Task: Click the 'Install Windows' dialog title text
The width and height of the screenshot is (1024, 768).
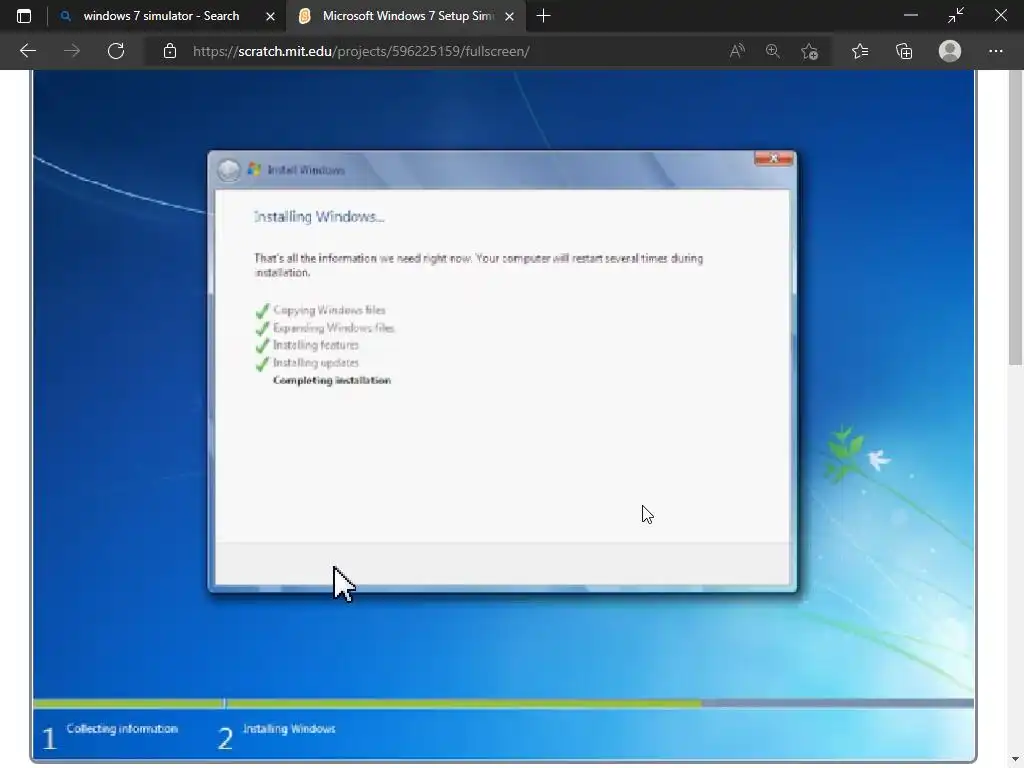Action: coord(306,170)
